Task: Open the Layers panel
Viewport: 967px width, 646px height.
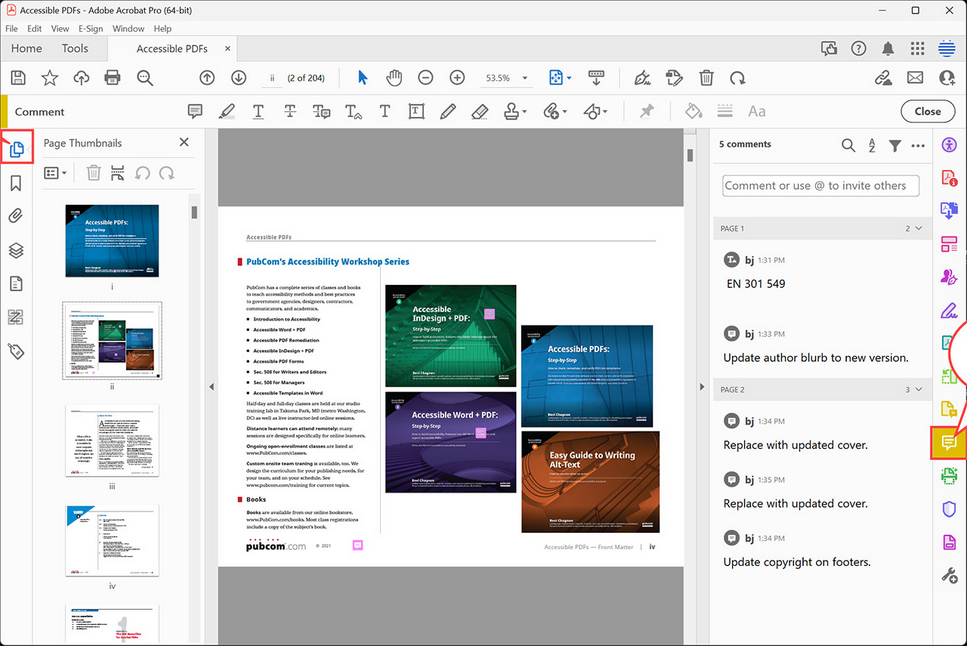Action: [x=16, y=250]
